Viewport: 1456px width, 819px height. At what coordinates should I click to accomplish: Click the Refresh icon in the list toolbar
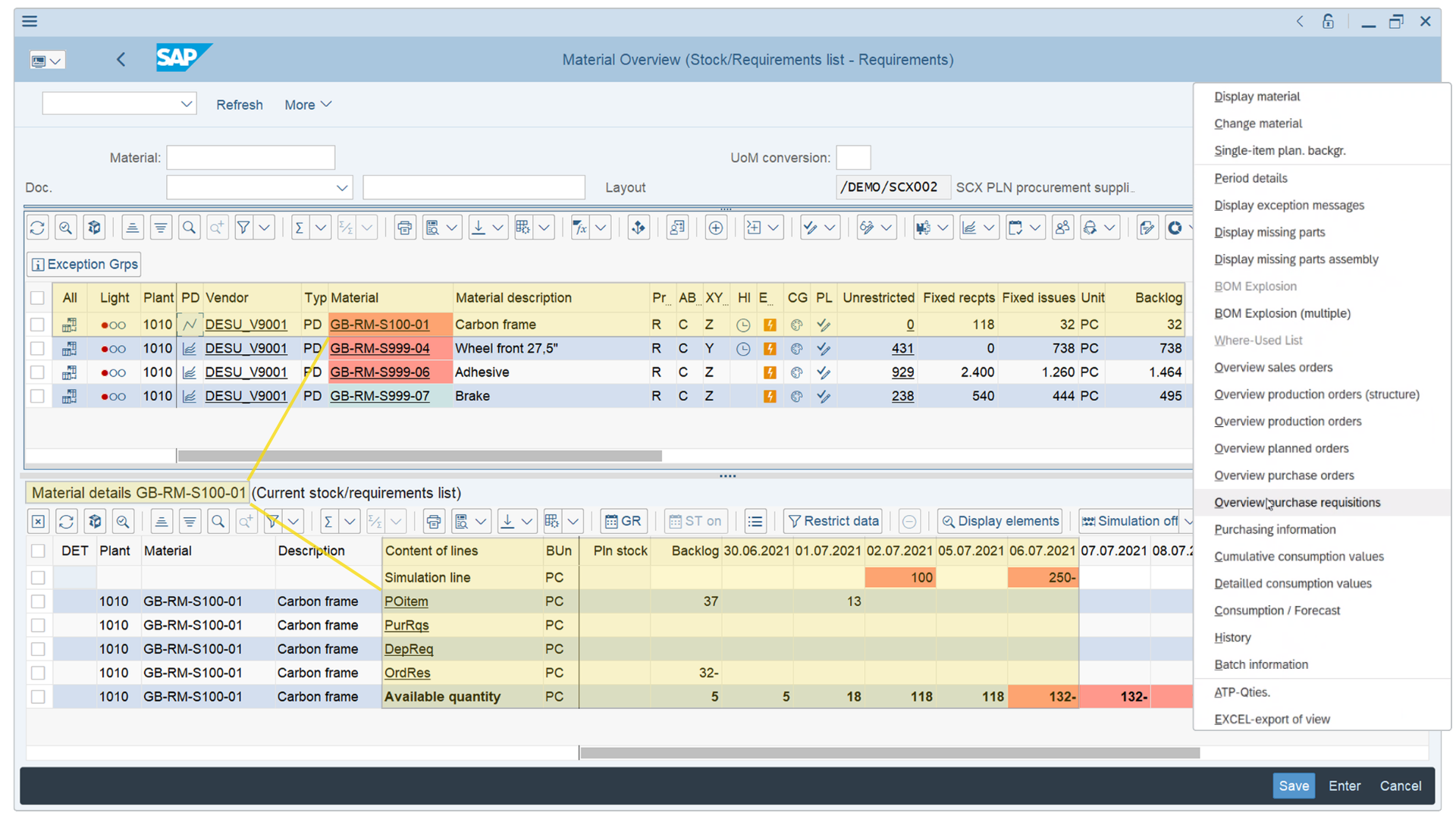coord(37,227)
